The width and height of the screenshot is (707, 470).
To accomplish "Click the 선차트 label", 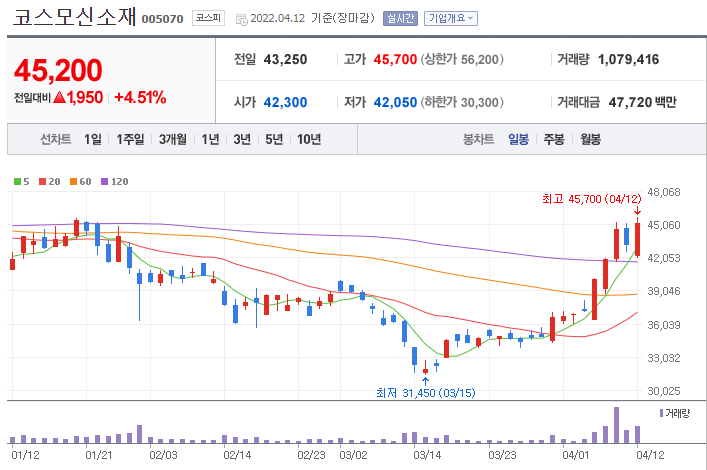I will pyautogui.click(x=56, y=139).
